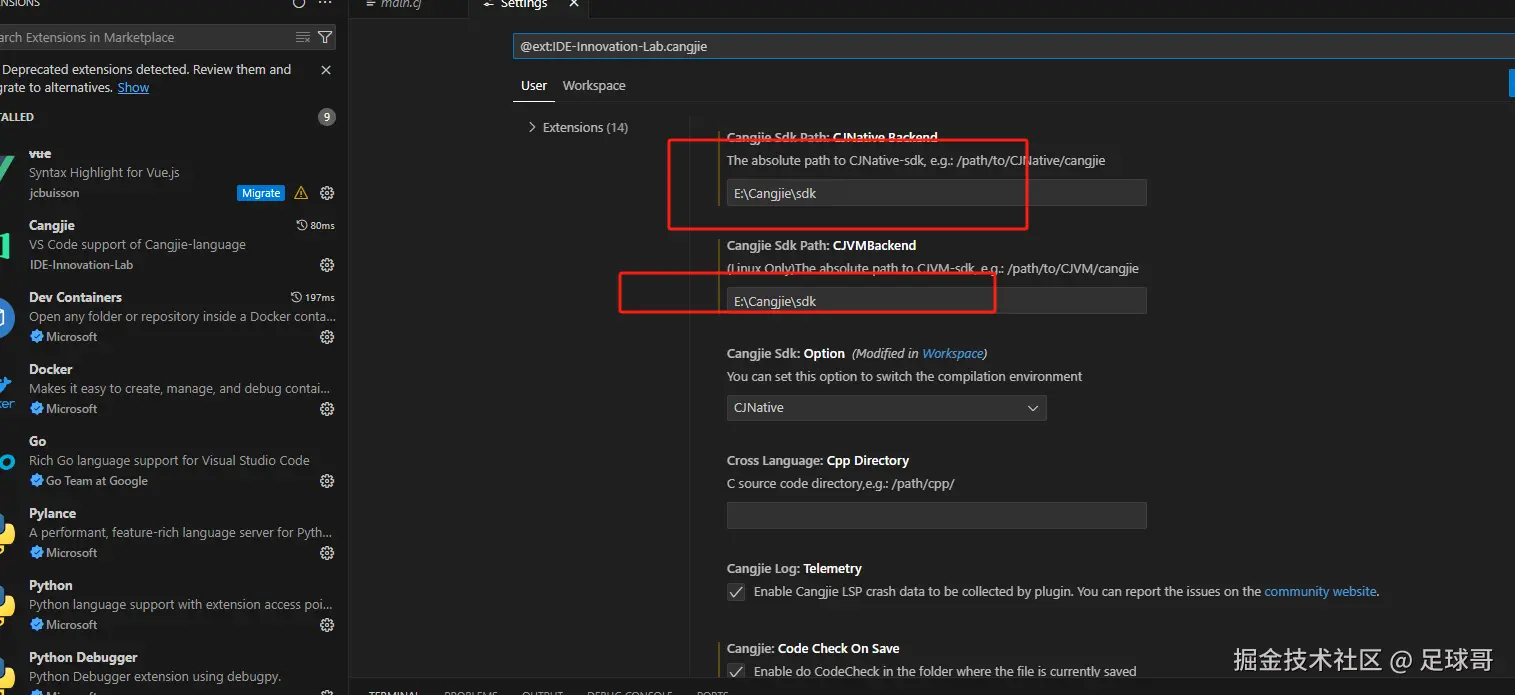Click the filter extensions funnel icon
This screenshot has height=695, width=1515.
click(325, 37)
